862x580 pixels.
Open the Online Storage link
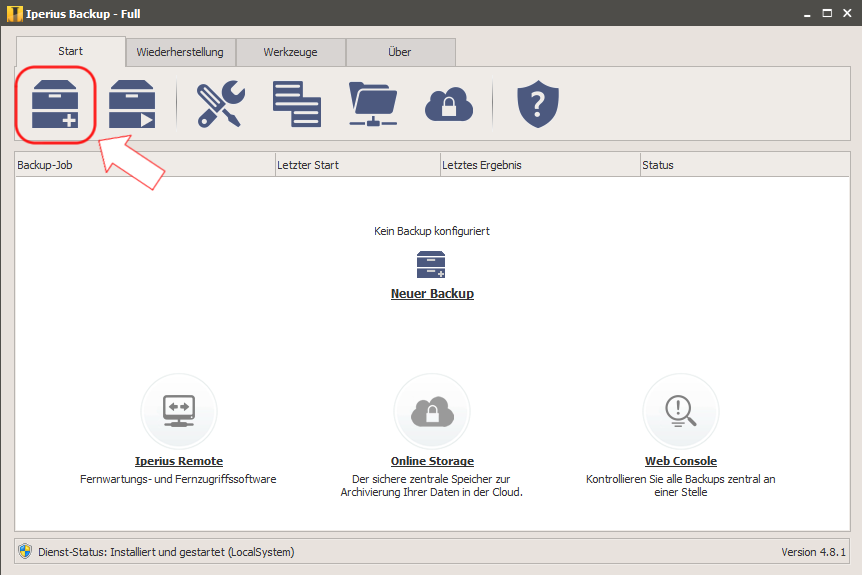[x=432, y=461]
